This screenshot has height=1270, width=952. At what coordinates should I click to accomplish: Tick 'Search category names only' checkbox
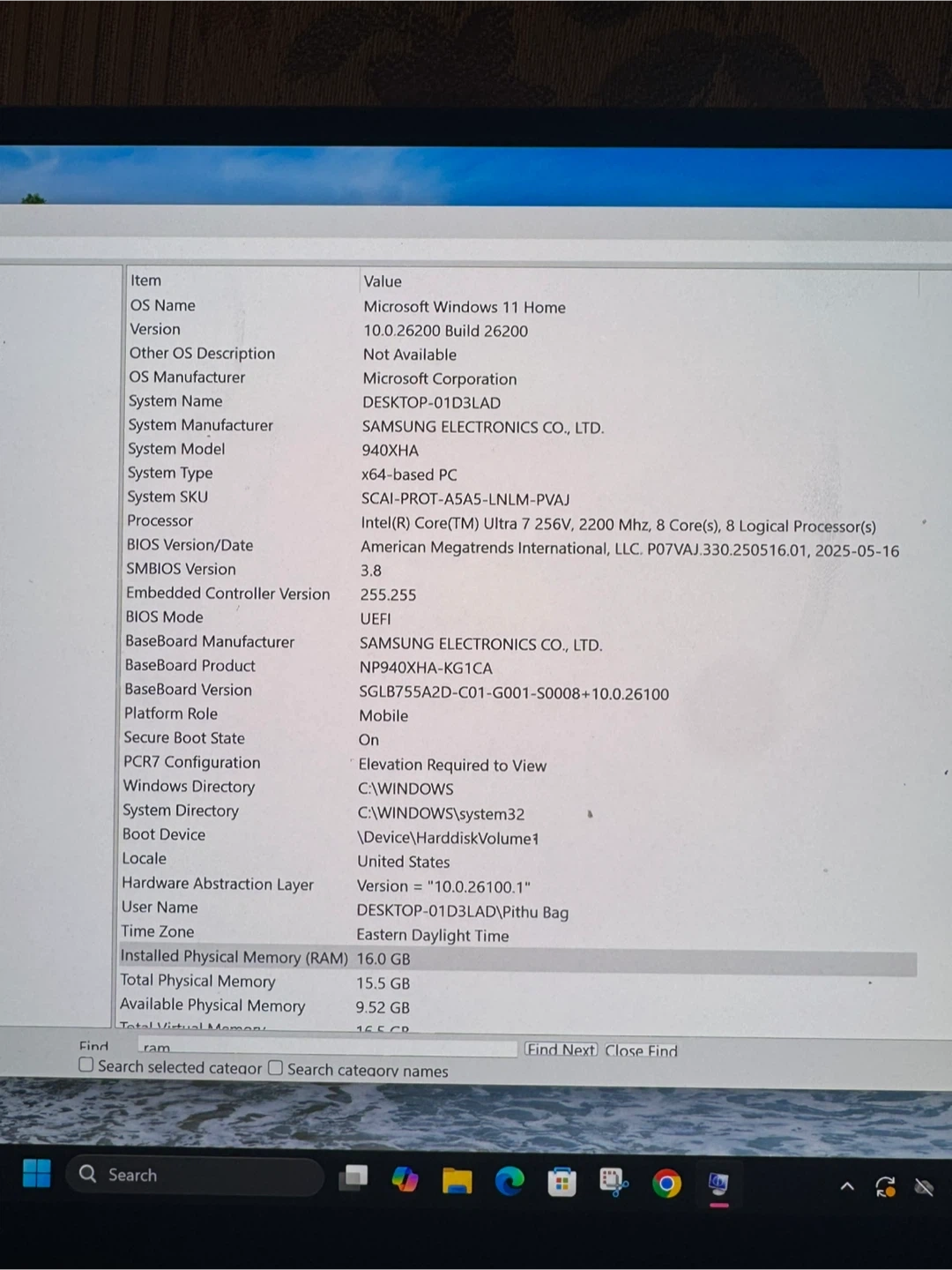pos(276,1068)
